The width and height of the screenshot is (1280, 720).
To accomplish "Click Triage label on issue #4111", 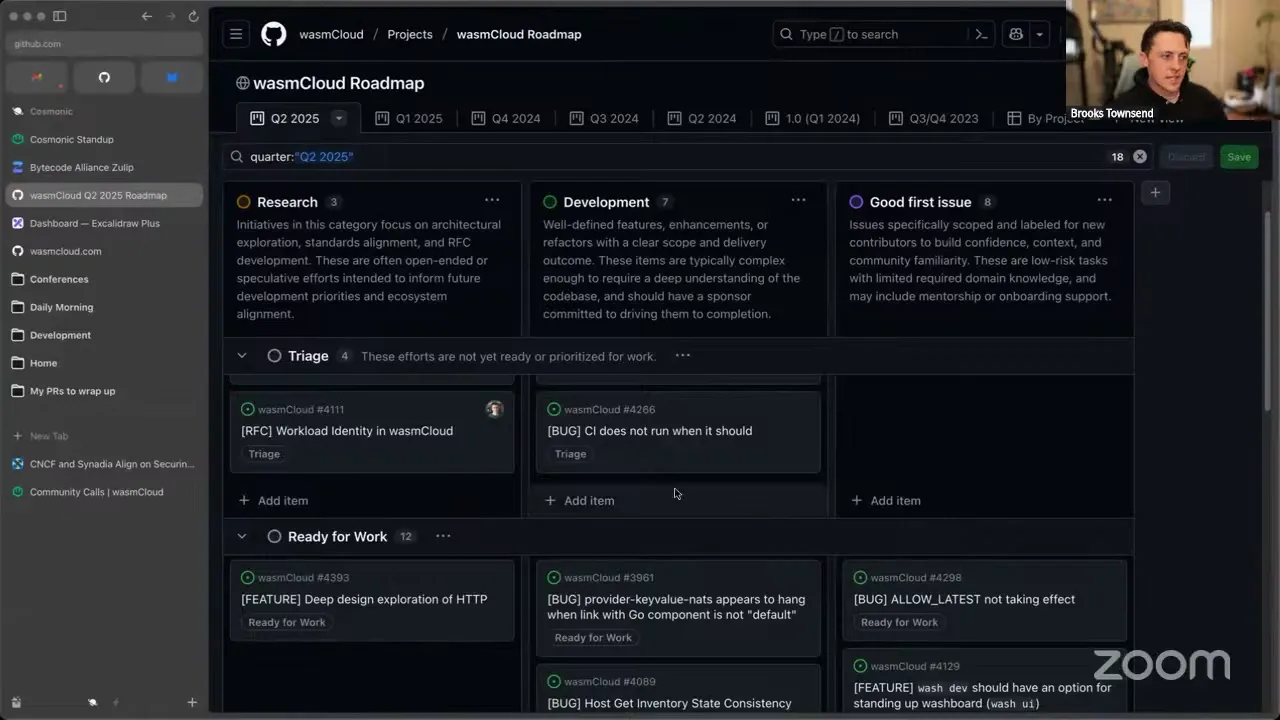I will pos(264,454).
